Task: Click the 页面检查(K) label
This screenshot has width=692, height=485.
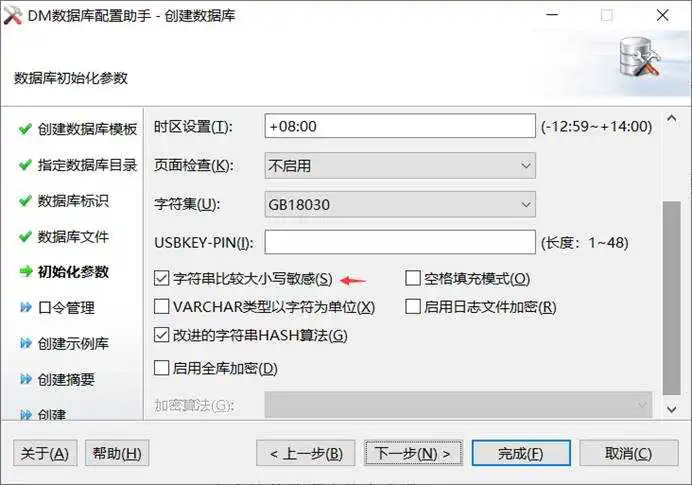Action: (194, 165)
